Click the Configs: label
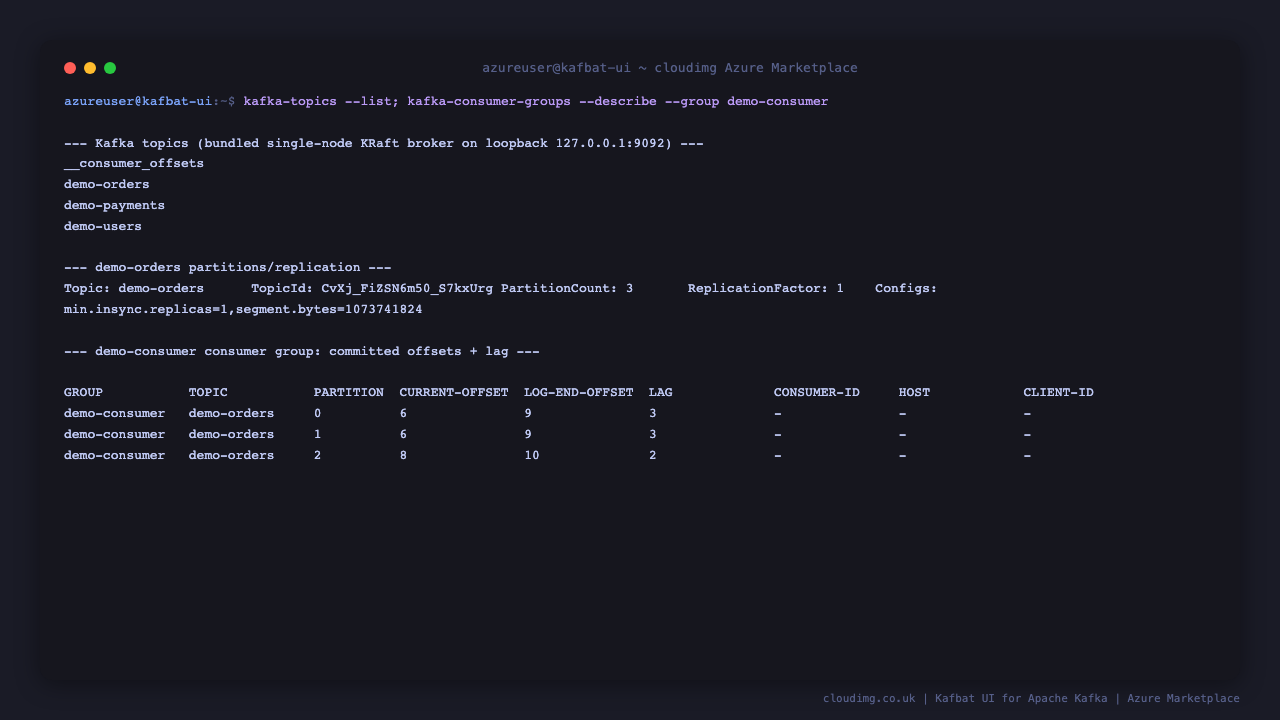The height and width of the screenshot is (720, 1280). pos(906,289)
